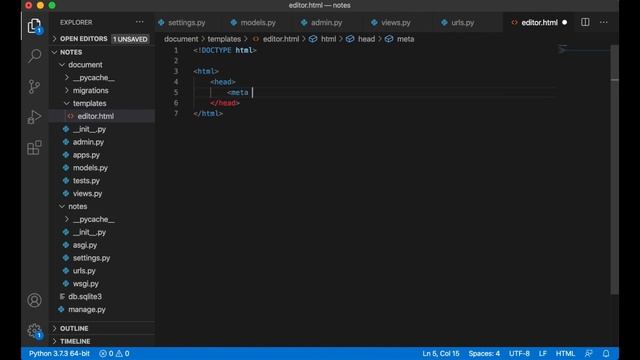
Task: Click the split editor right icon
Action: click(585, 22)
